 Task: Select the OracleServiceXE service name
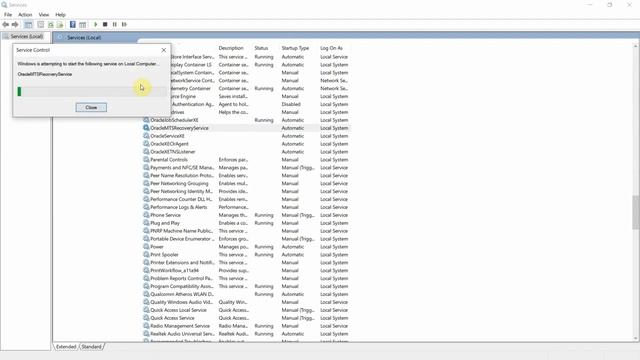(167, 136)
